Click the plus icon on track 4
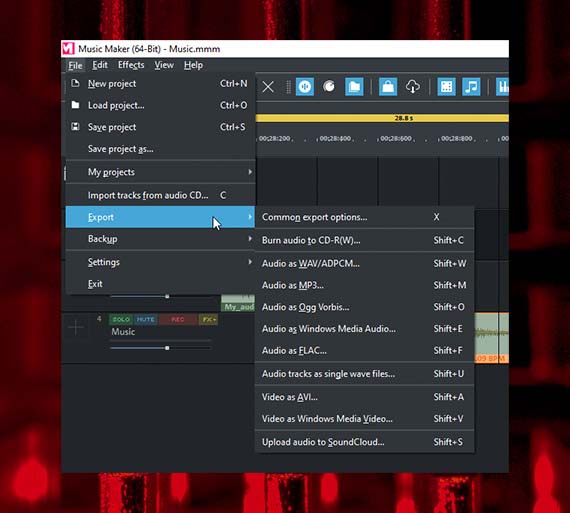Image resolution: width=570 pixels, height=513 pixels. coord(76,327)
